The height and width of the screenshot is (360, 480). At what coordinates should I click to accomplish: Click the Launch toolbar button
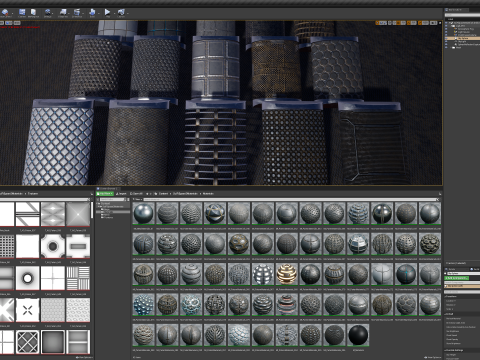[x=121, y=13]
